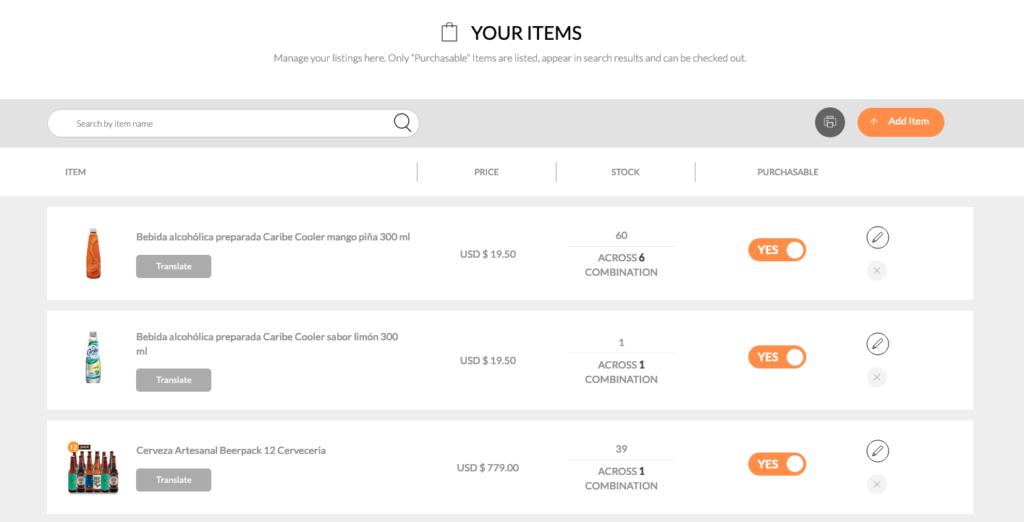Viewport: 1024px width, 522px height.
Task: Disable purchasable for Caribe Cooler sabor limón
Action: (x=777, y=357)
